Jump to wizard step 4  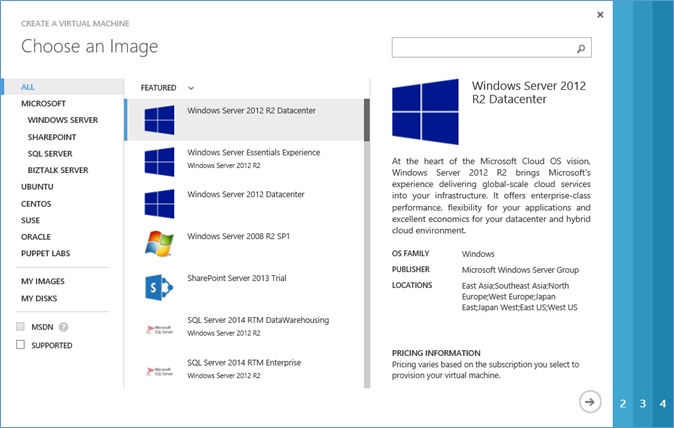point(662,404)
